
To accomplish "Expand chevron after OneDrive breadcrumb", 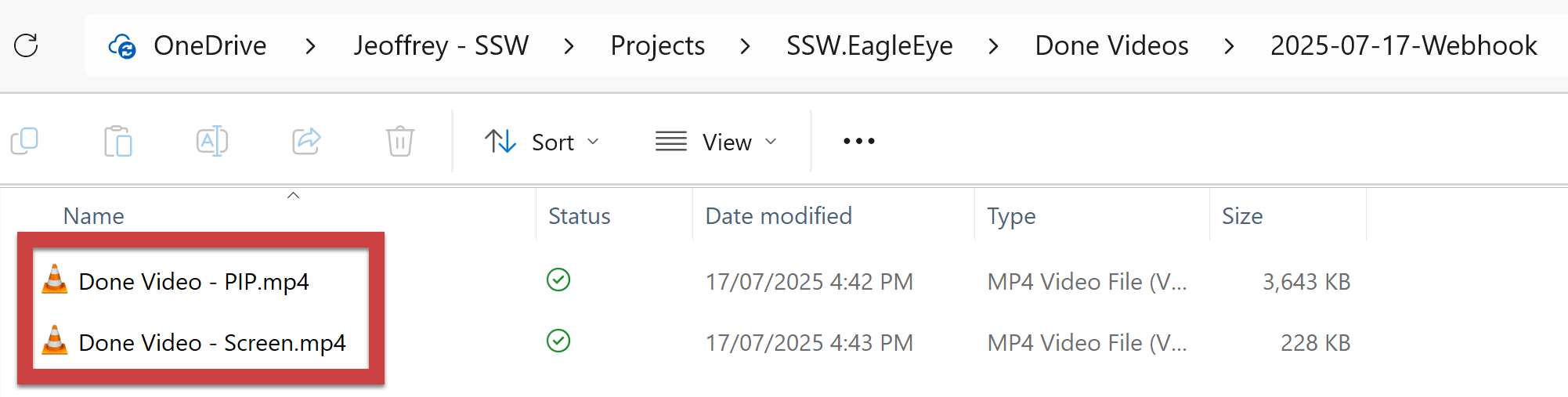I will 311,46.
